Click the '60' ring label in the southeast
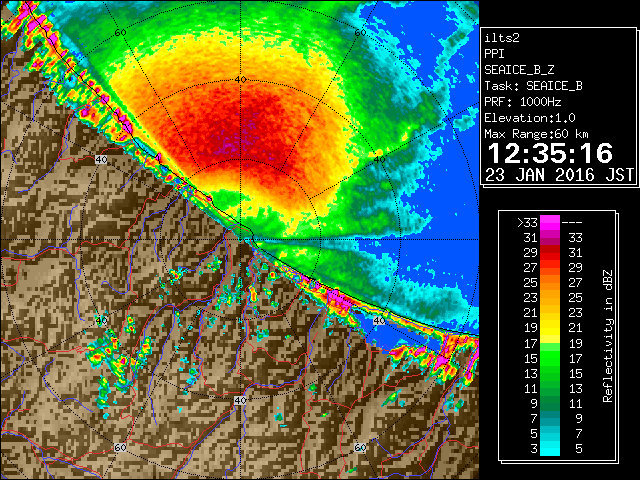This screenshot has width=640, height=480. tap(360, 448)
